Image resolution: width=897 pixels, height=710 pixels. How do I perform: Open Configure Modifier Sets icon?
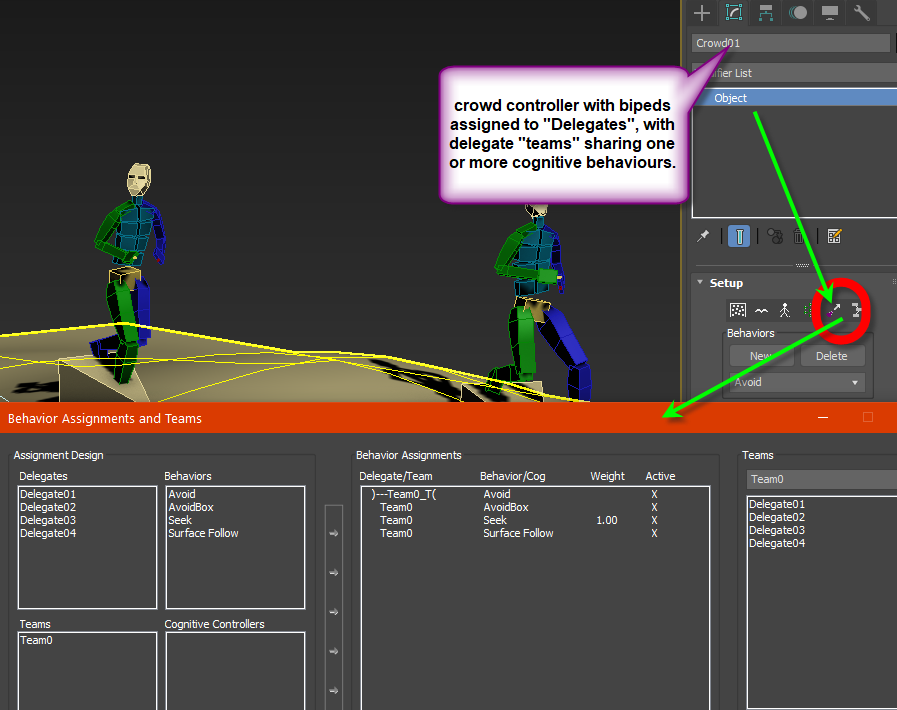pos(834,236)
